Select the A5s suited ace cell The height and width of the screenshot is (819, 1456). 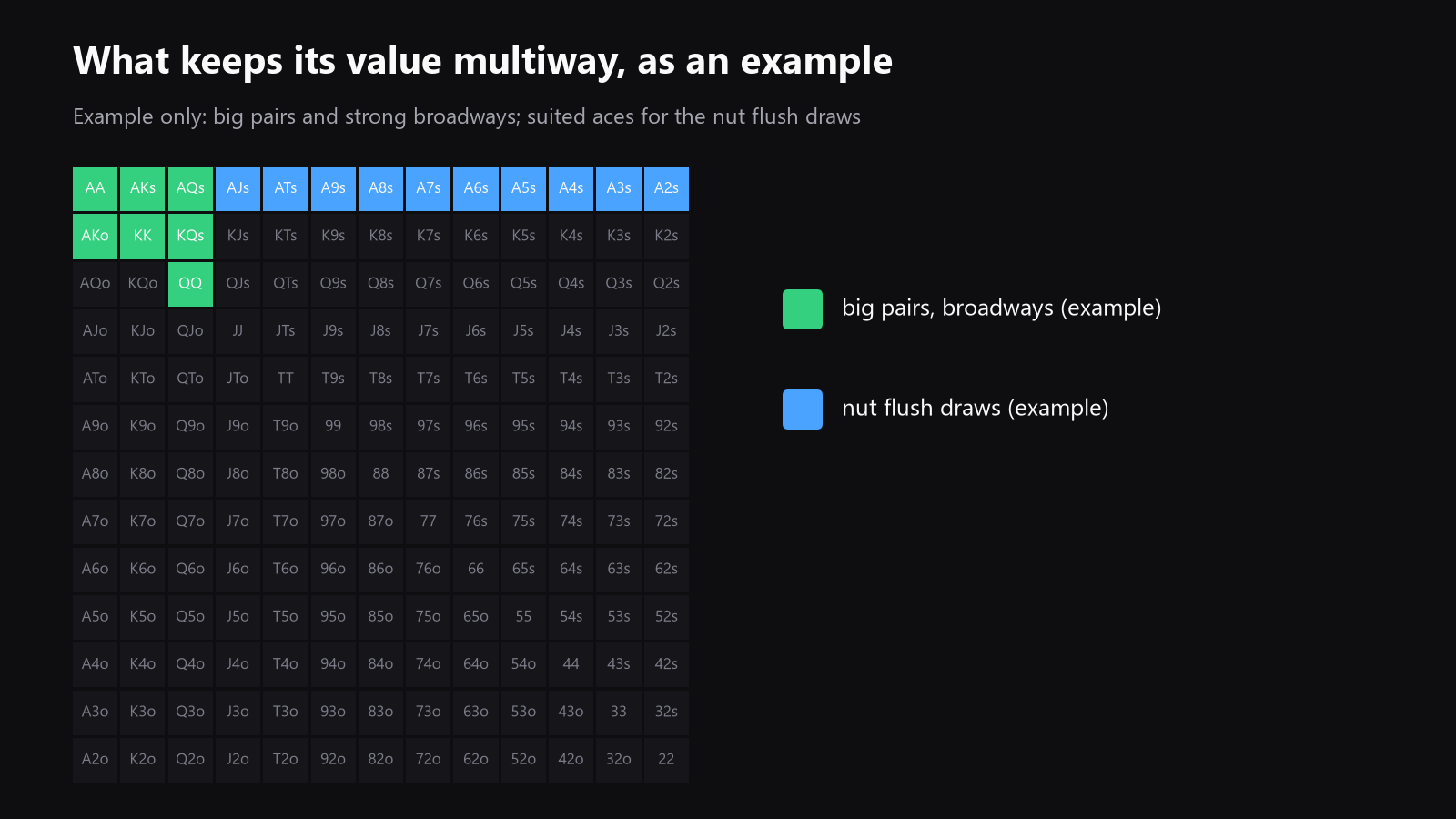(523, 188)
